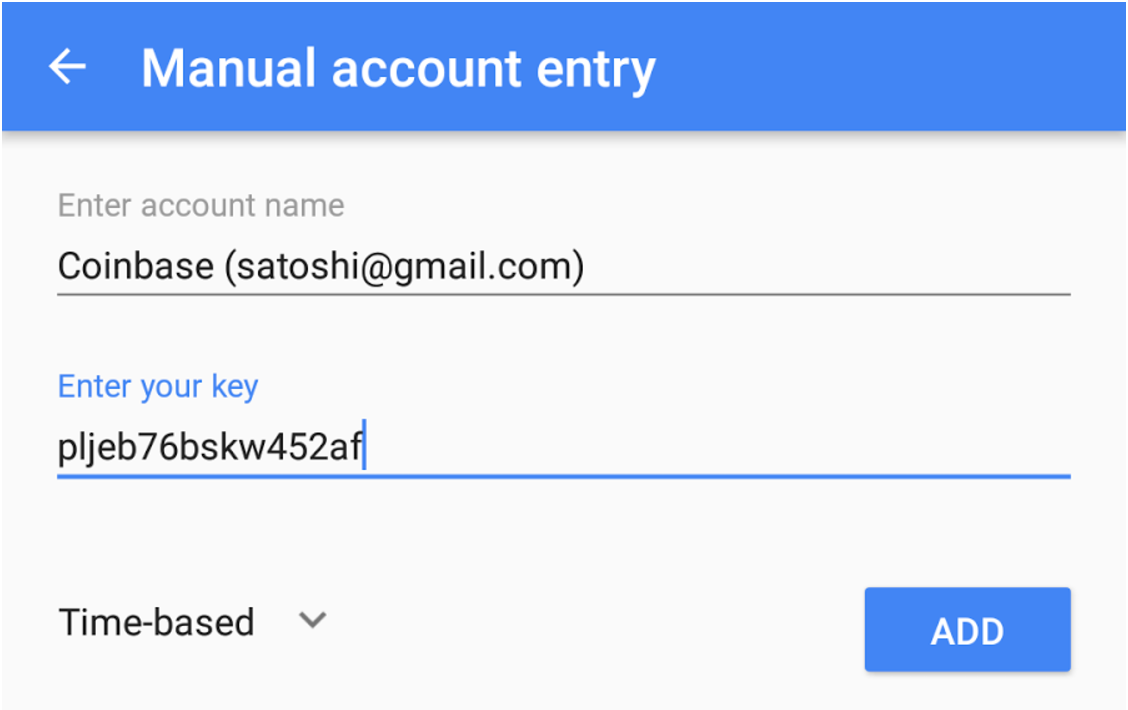The image size is (1128, 710).
Task: Click empty area right of key text
Action: tap(719, 446)
